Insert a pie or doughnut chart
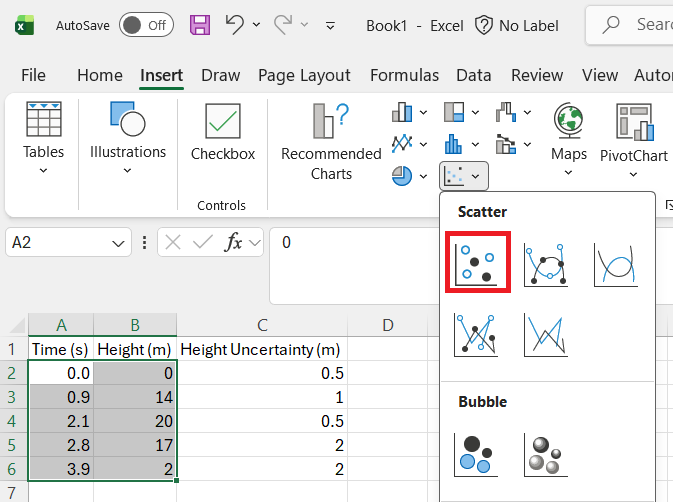Image resolution: width=673 pixels, height=502 pixels. (x=402, y=176)
